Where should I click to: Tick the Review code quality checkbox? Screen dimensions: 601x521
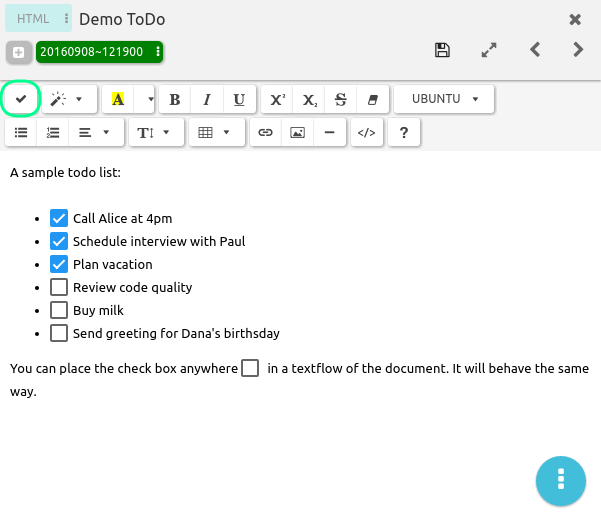coord(59,287)
